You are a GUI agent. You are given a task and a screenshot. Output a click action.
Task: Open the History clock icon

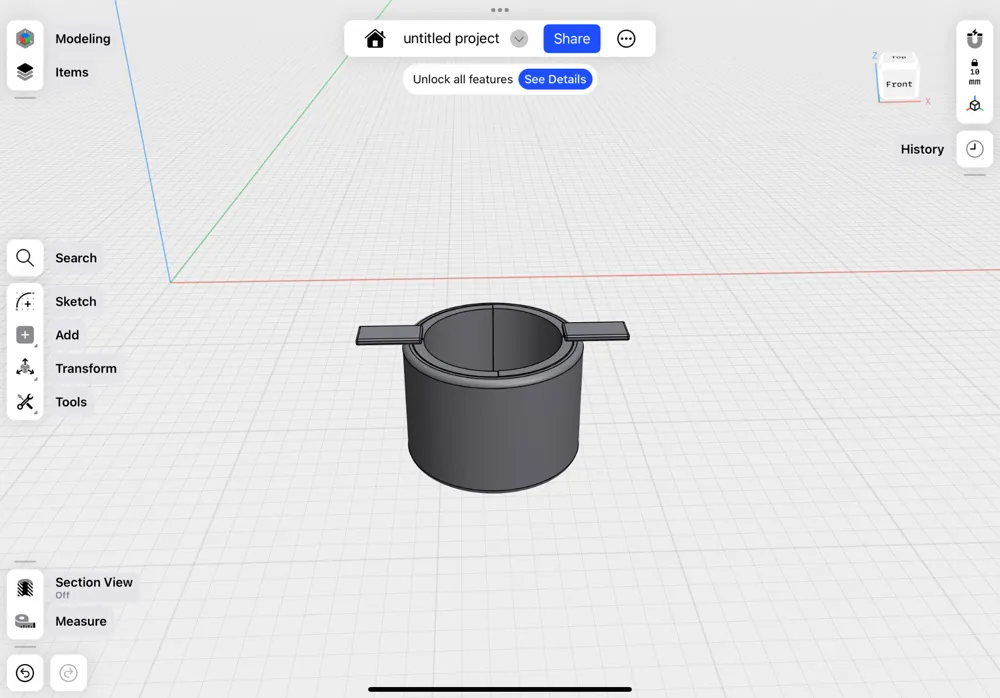974,149
